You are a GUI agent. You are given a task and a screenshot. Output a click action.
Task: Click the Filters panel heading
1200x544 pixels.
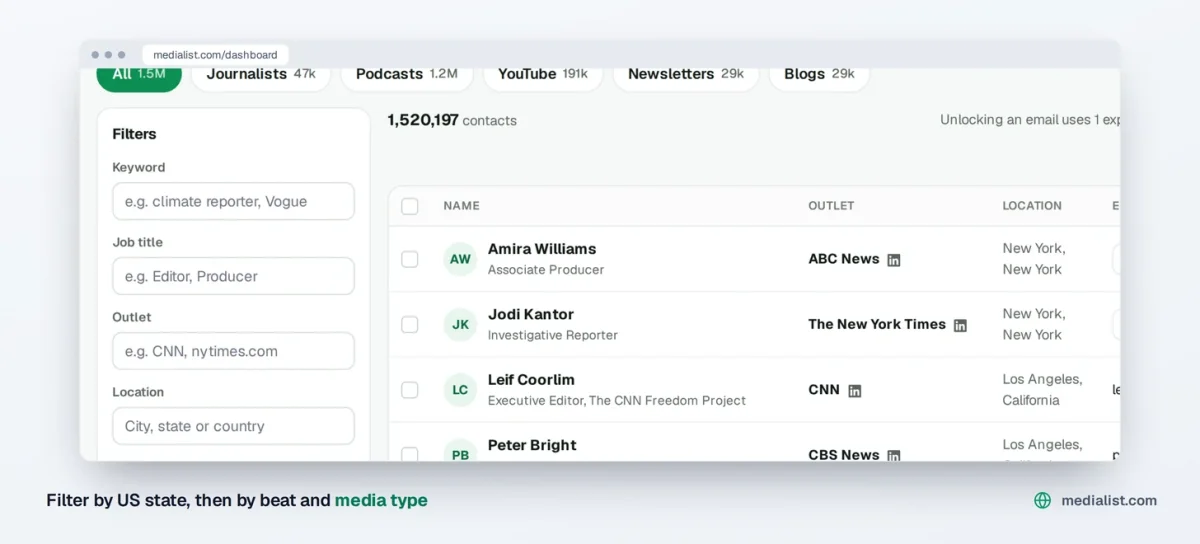(x=134, y=134)
